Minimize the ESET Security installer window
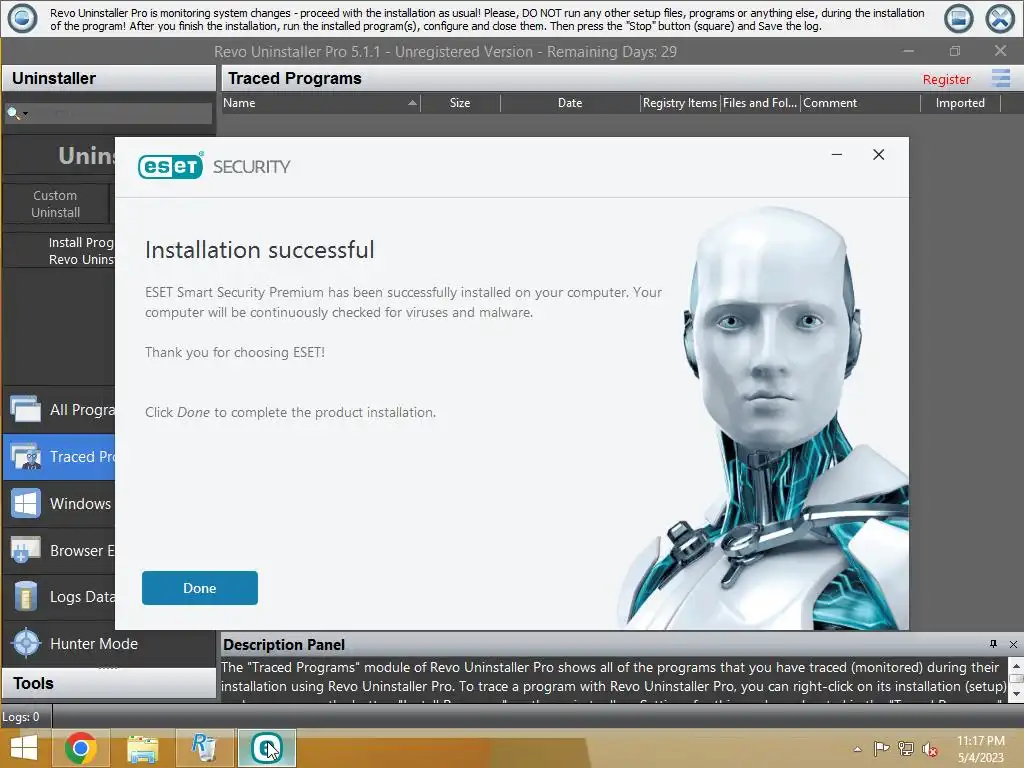Viewport: 1024px width, 768px height. click(837, 155)
